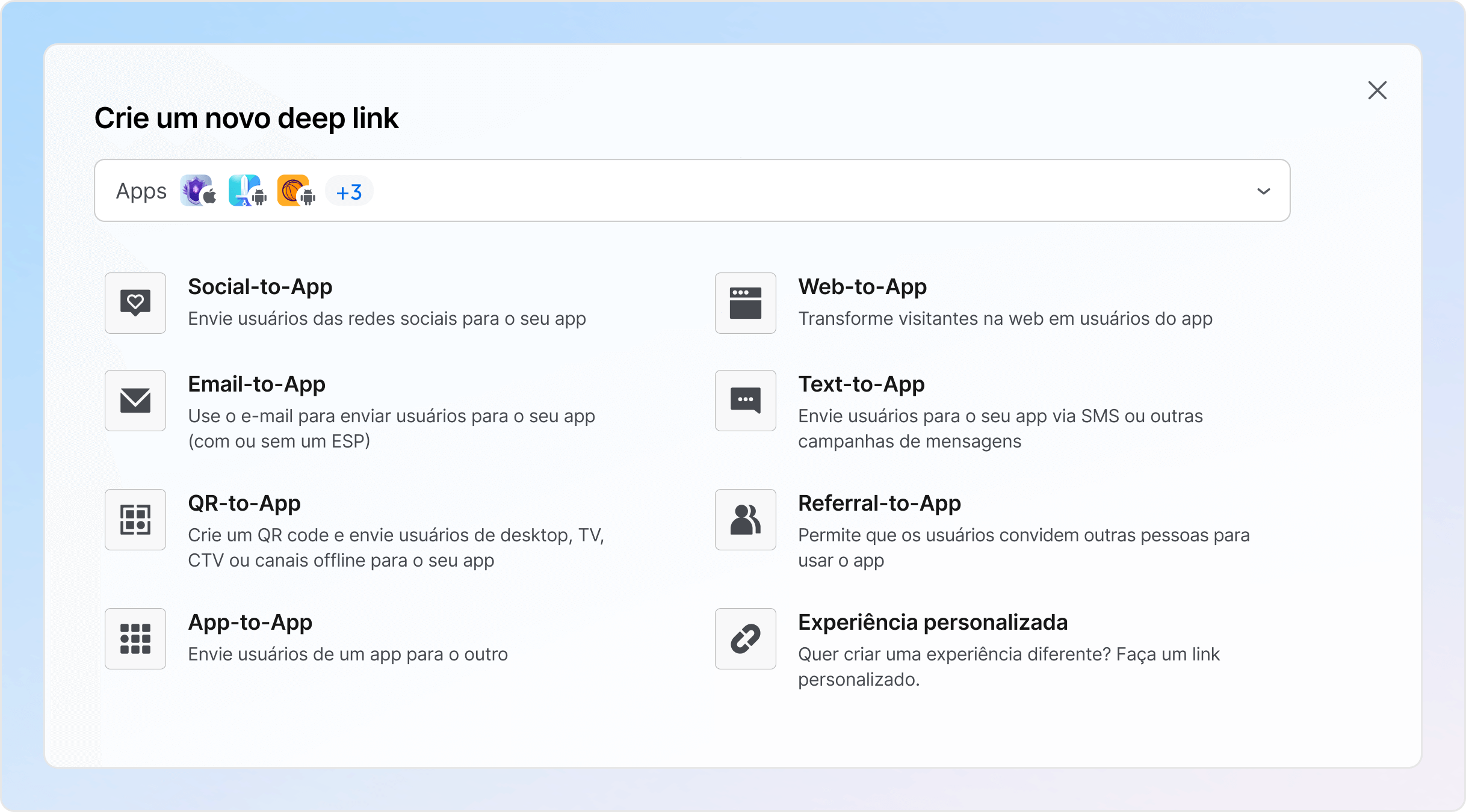
Task: Select the Social-to-App option
Action: pos(261,287)
